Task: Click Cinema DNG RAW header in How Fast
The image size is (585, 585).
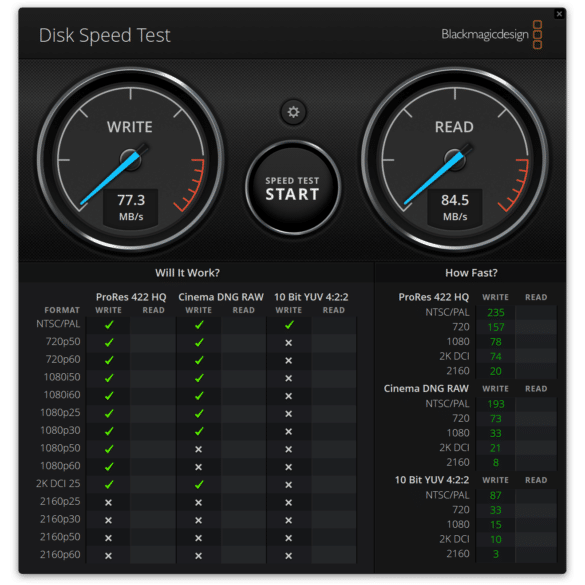Action: (x=426, y=388)
